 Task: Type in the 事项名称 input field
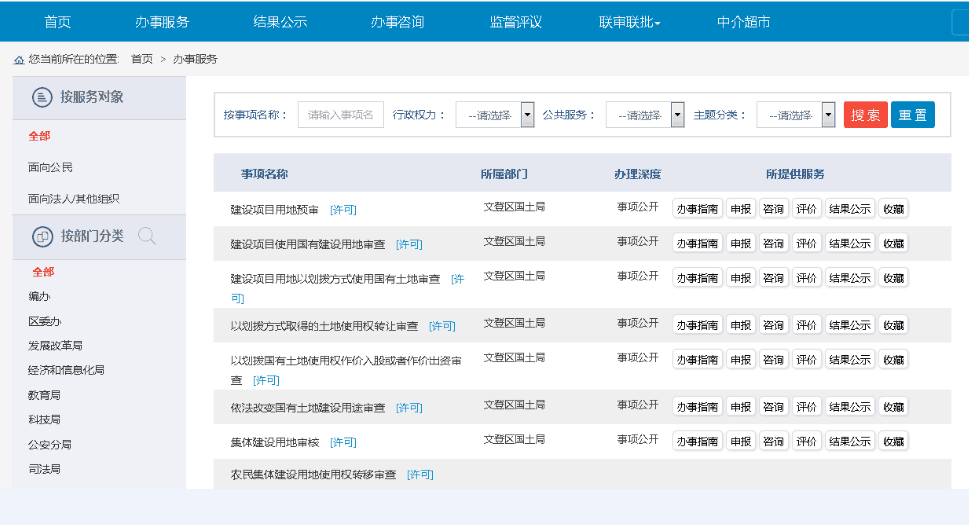[341, 115]
